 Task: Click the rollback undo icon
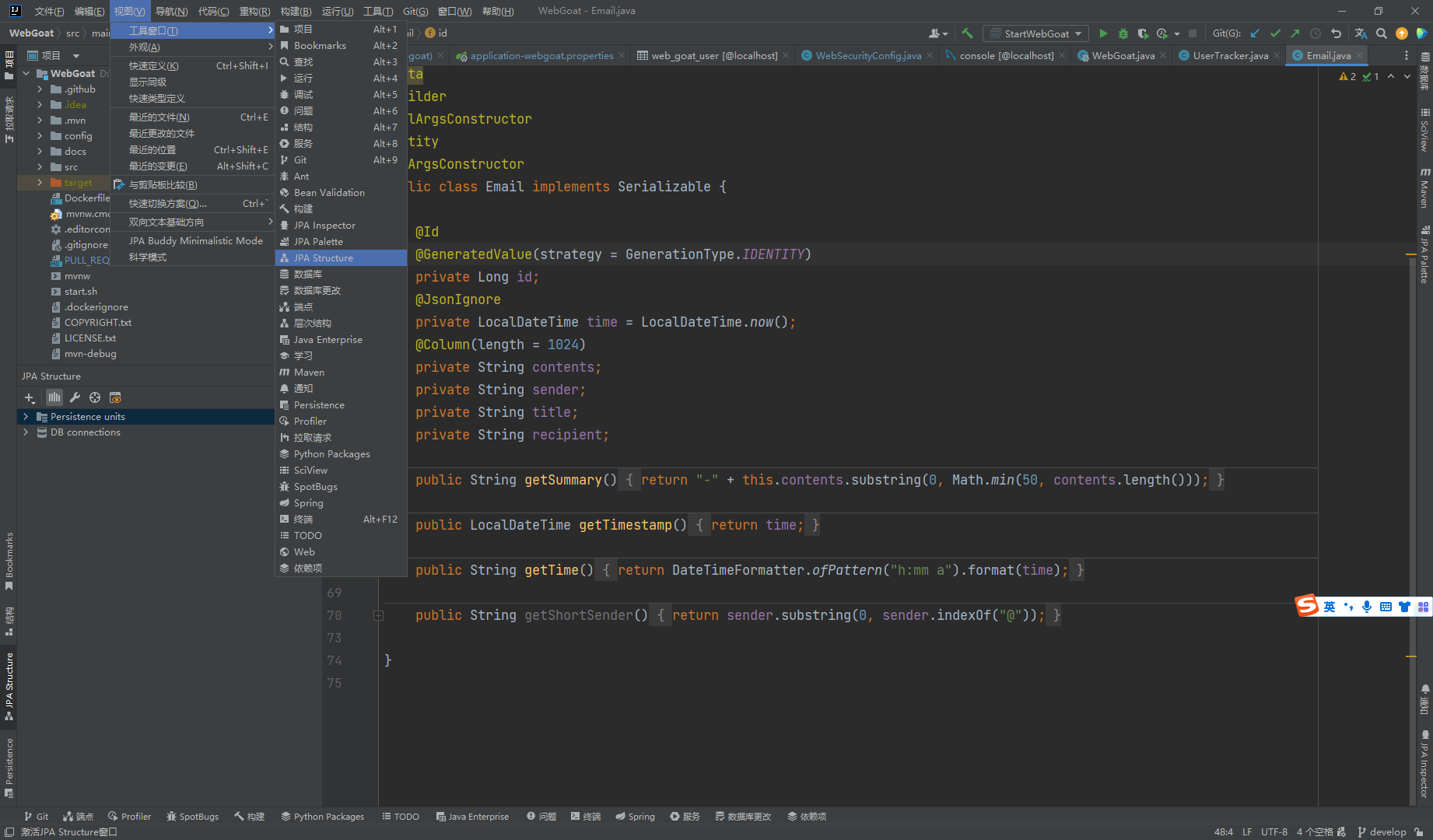pos(1336,33)
